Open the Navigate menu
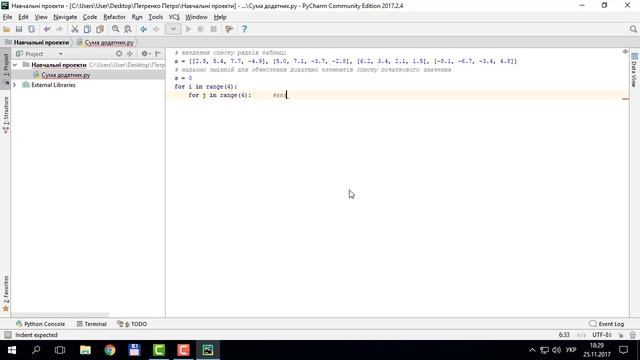This screenshot has width=640, height=360. click(x=65, y=17)
